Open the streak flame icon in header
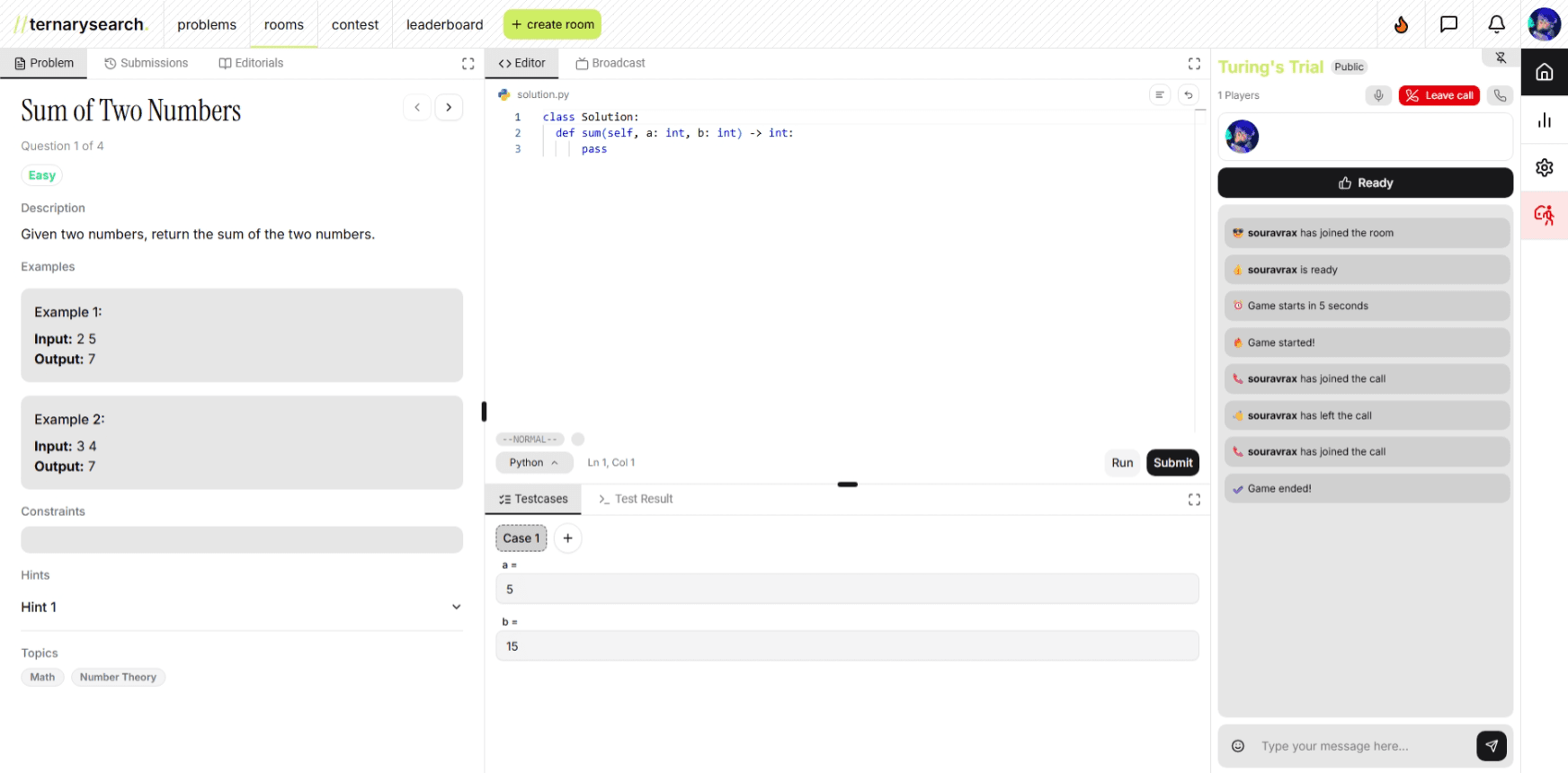 coord(1401,24)
